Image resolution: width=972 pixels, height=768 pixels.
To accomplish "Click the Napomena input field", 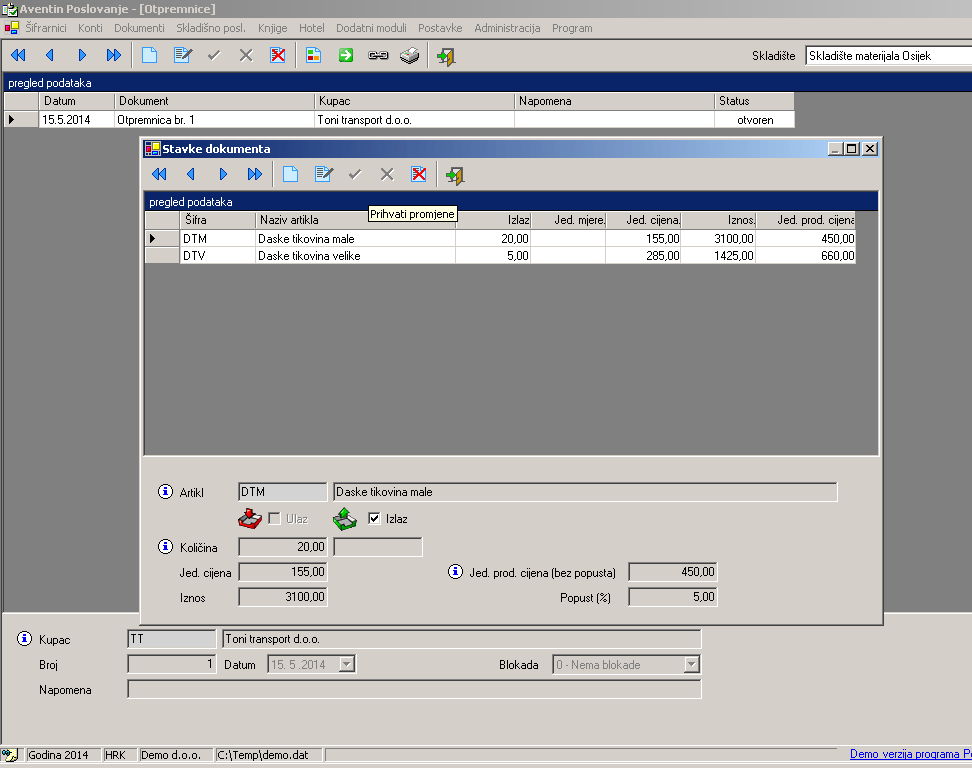I will [414, 689].
